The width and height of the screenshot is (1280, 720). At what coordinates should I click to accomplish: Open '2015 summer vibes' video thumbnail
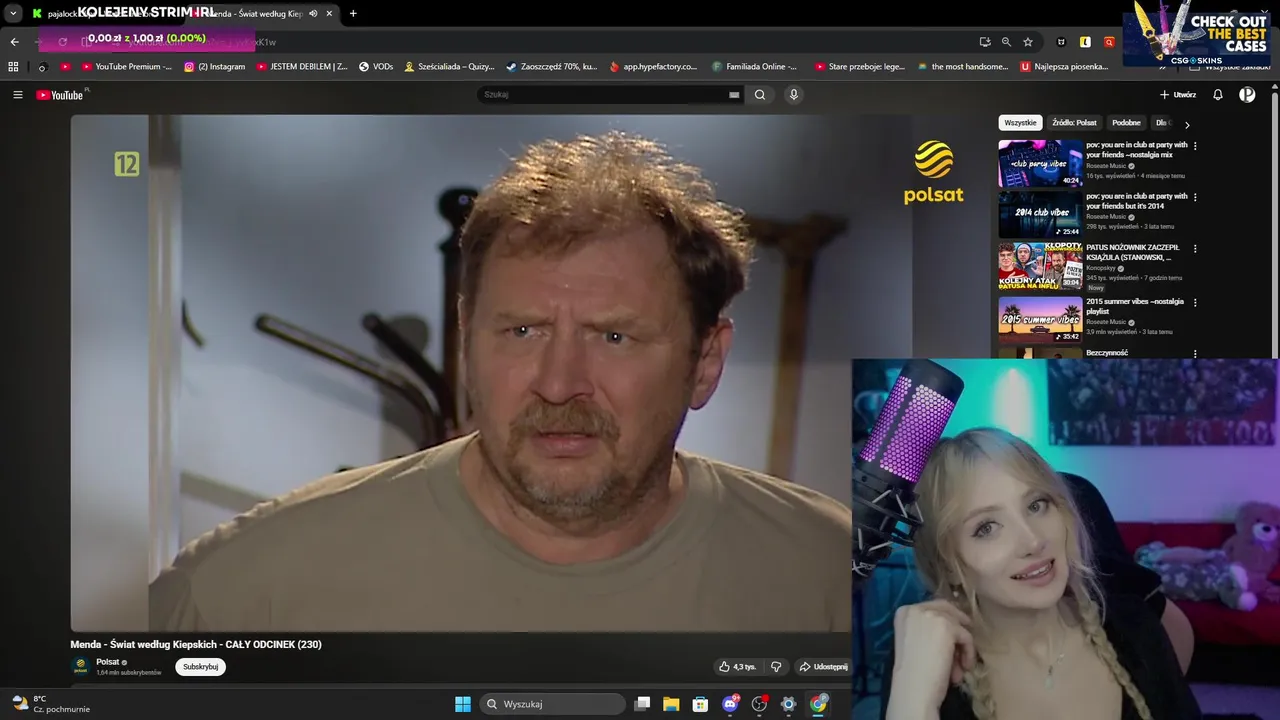[x=1040, y=319]
